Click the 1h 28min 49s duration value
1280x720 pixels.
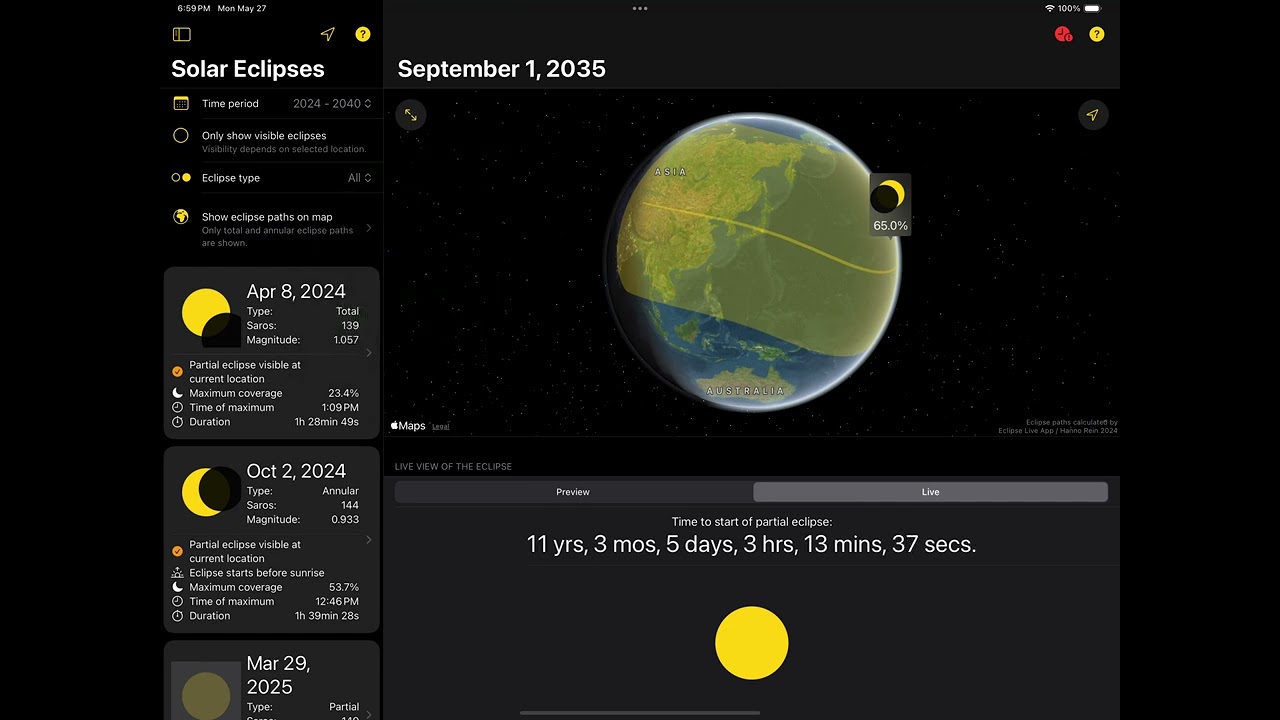point(326,422)
